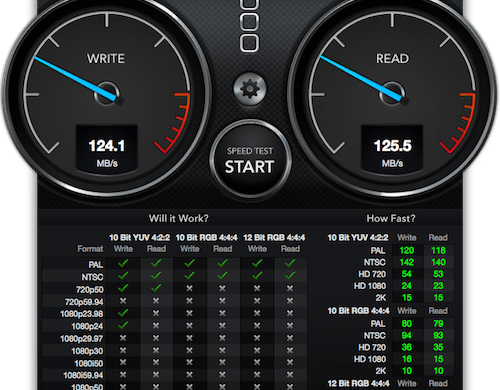
Task: Select the 1080p30 format row label
Action: [87, 351]
